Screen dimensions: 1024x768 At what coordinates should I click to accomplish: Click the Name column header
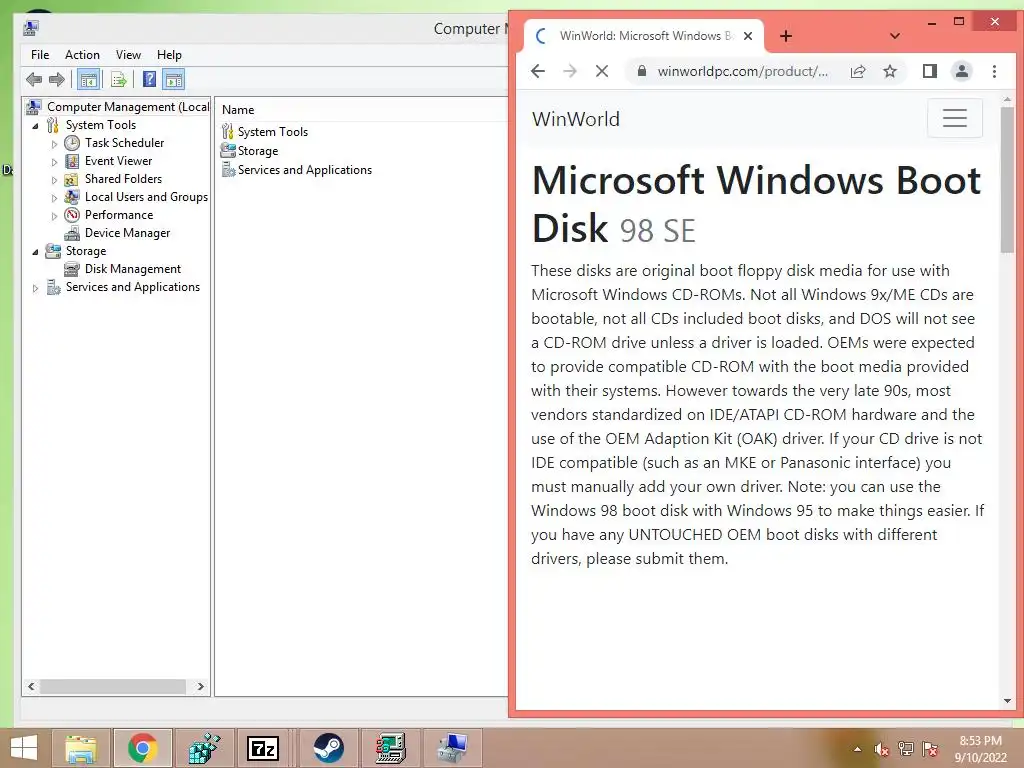(x=238, y=110)
